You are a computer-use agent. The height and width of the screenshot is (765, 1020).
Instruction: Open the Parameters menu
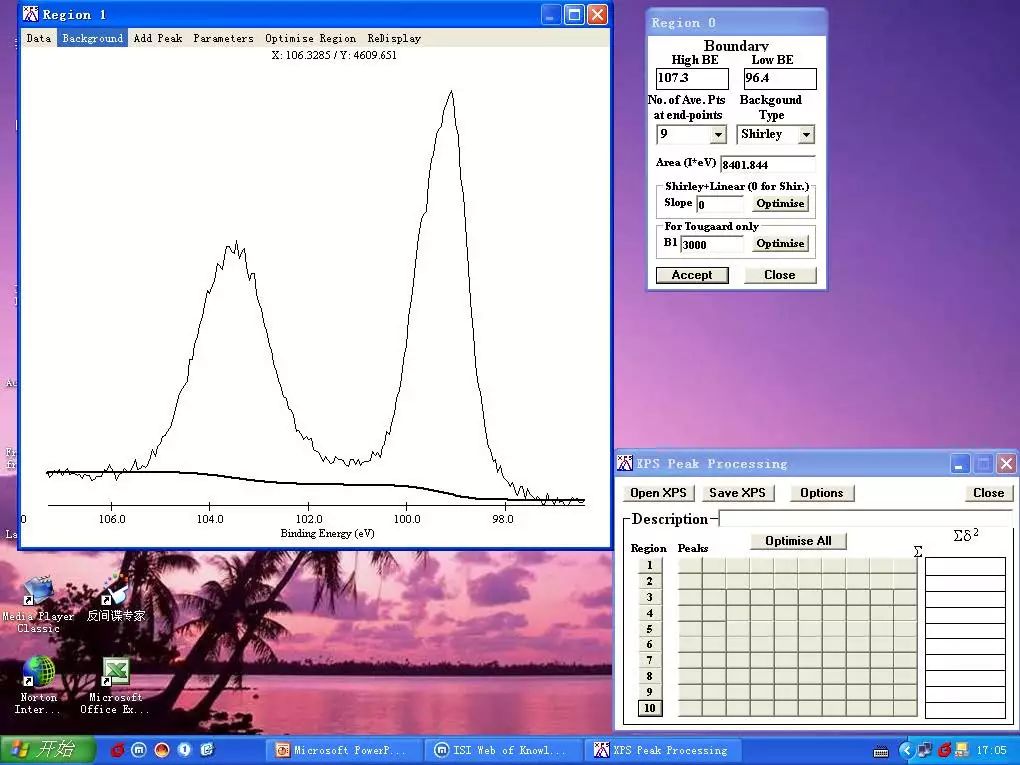[223, 38]
